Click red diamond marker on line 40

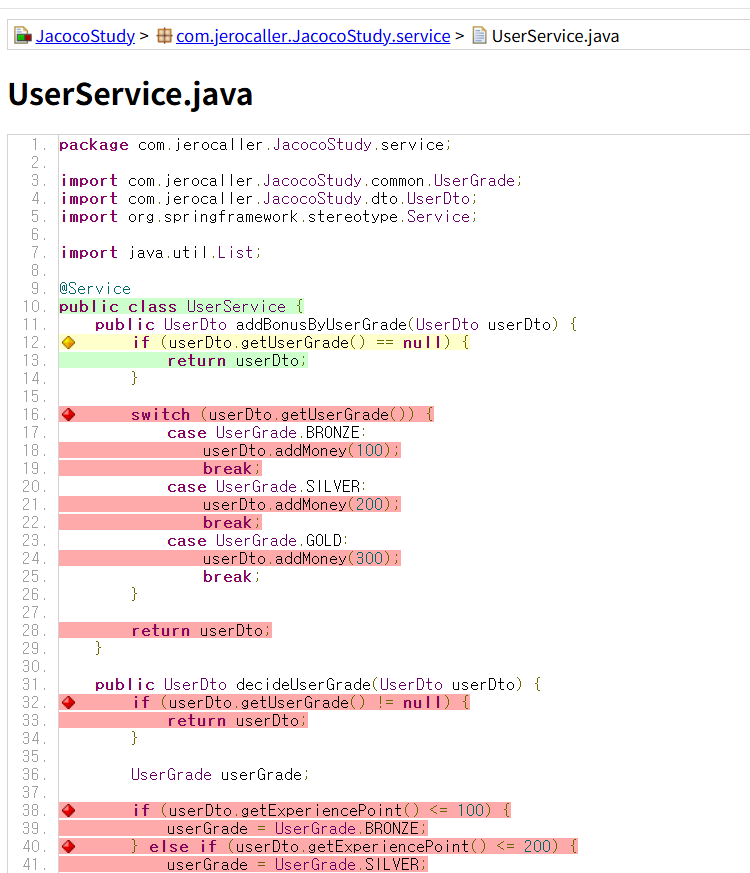(x=68, y=847)
